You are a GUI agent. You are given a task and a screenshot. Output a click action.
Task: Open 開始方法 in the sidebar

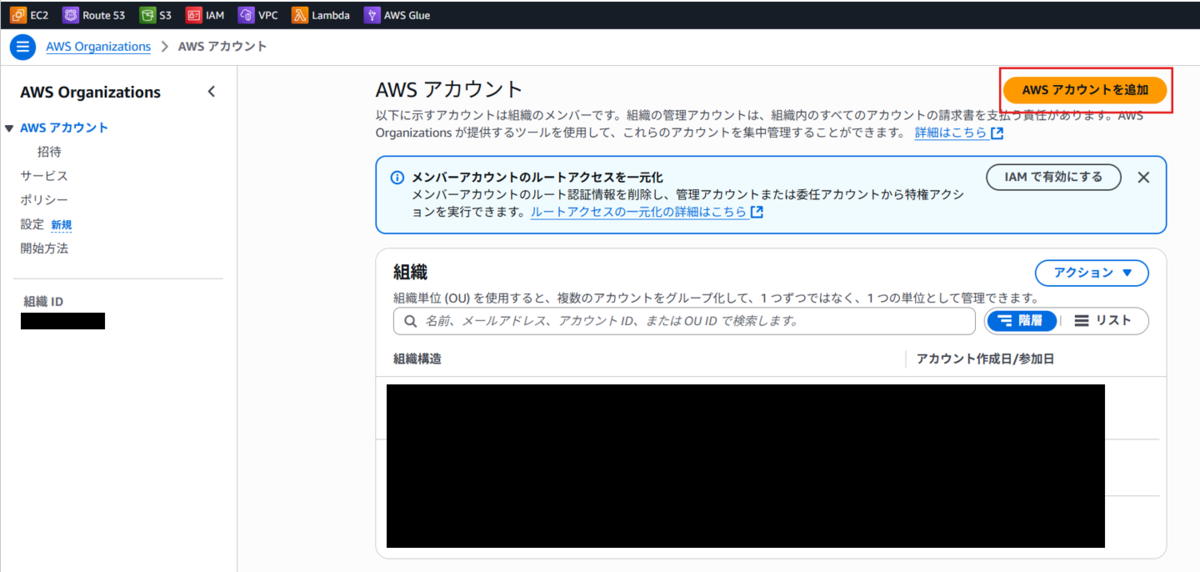(x=44, y=248)
